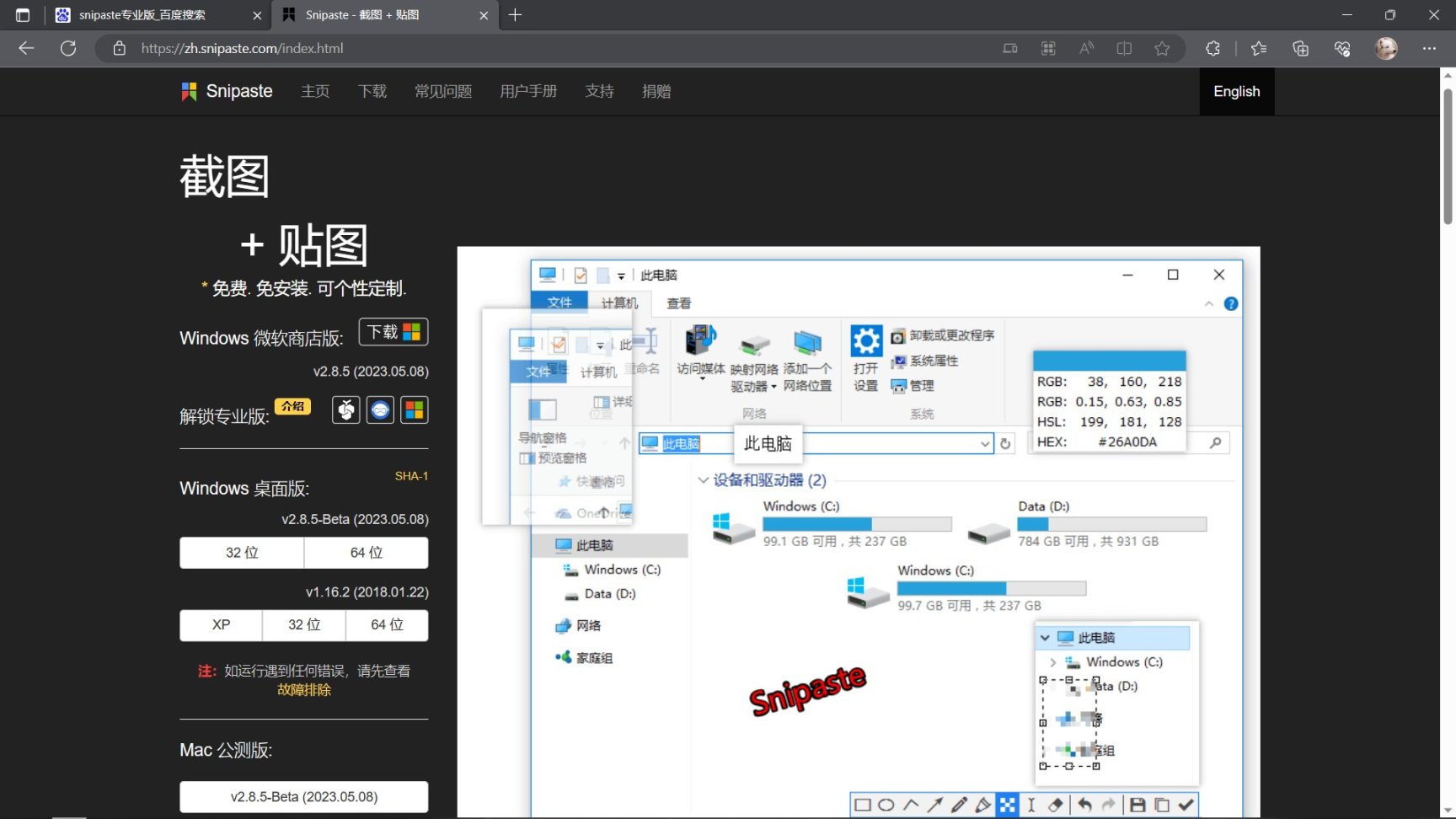
Task: Click the Data (D:) drive usage bar
Action: [x=1112, y=524]
